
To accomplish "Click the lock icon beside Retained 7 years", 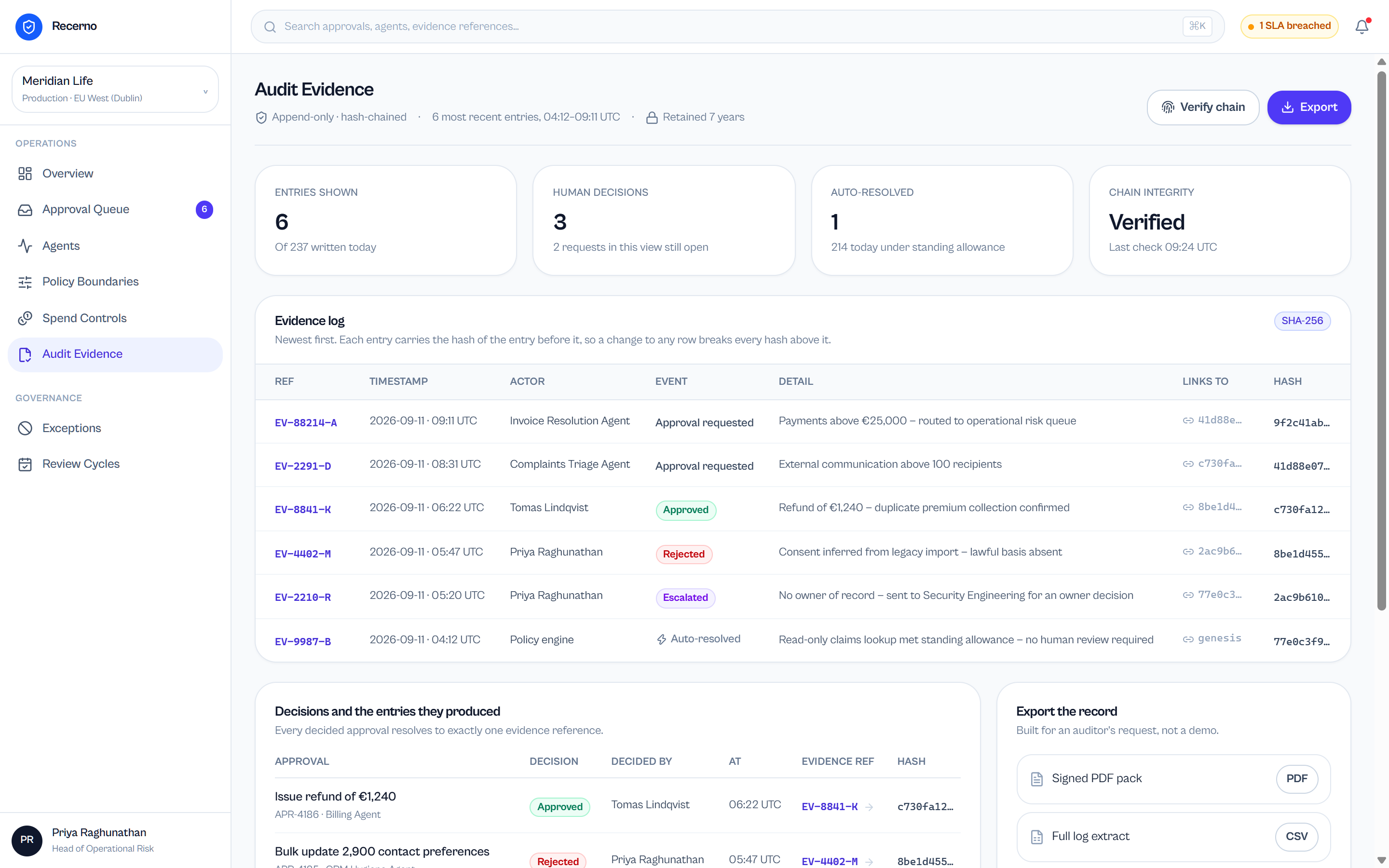I will [x=652, y=118].
